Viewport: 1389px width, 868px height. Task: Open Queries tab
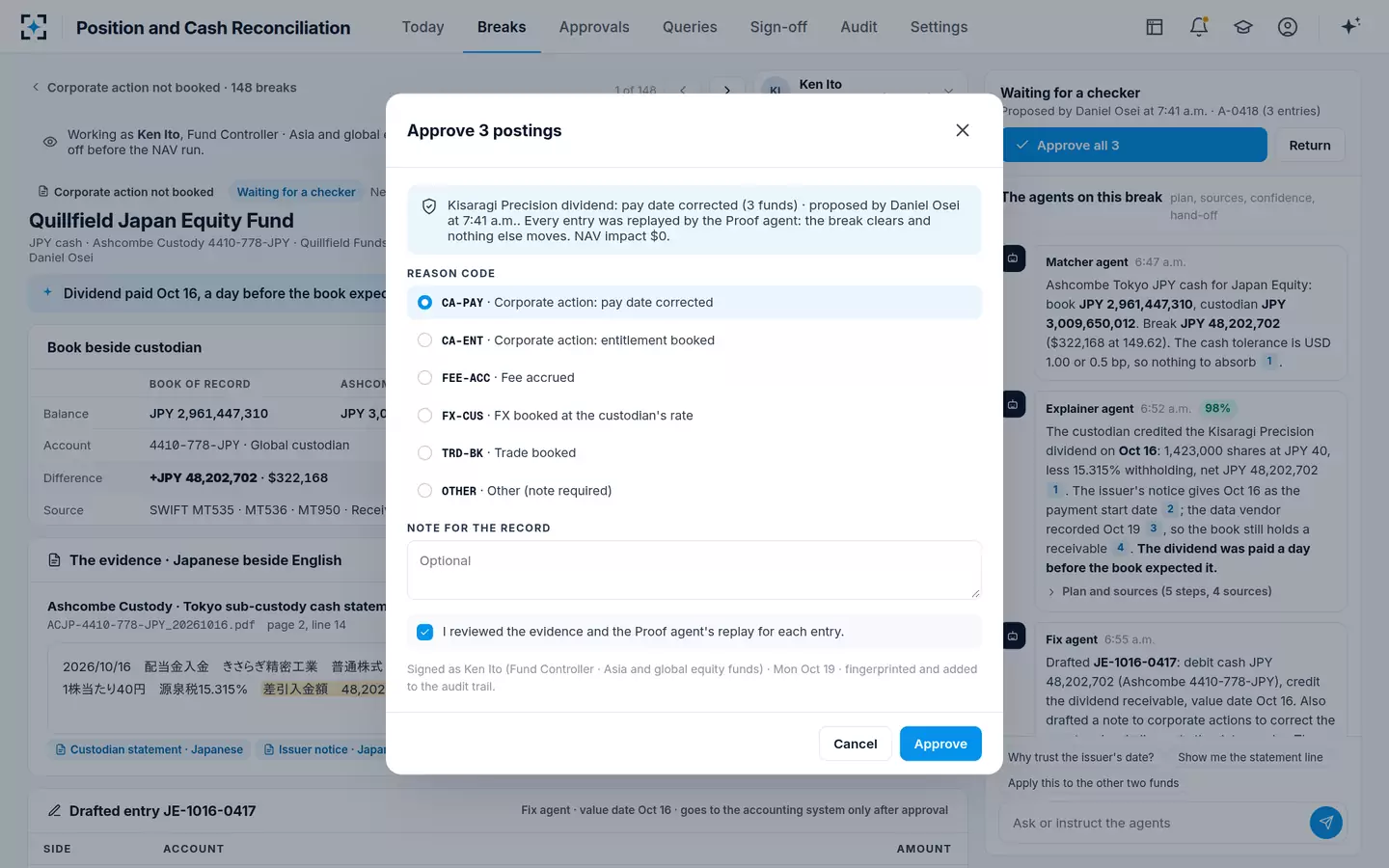[x=690, y=27]
